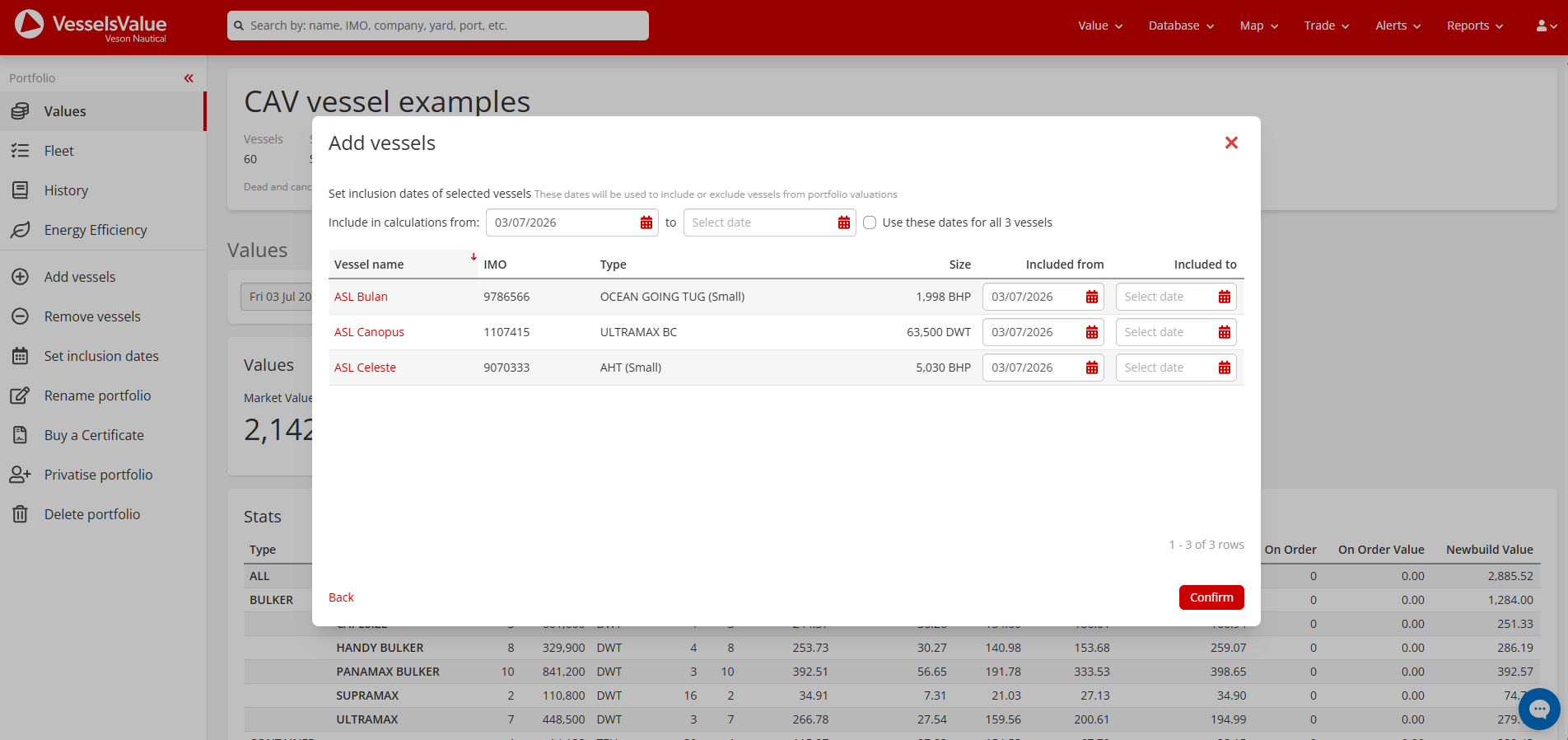Click the IMO column header

(x=495, y=265)
